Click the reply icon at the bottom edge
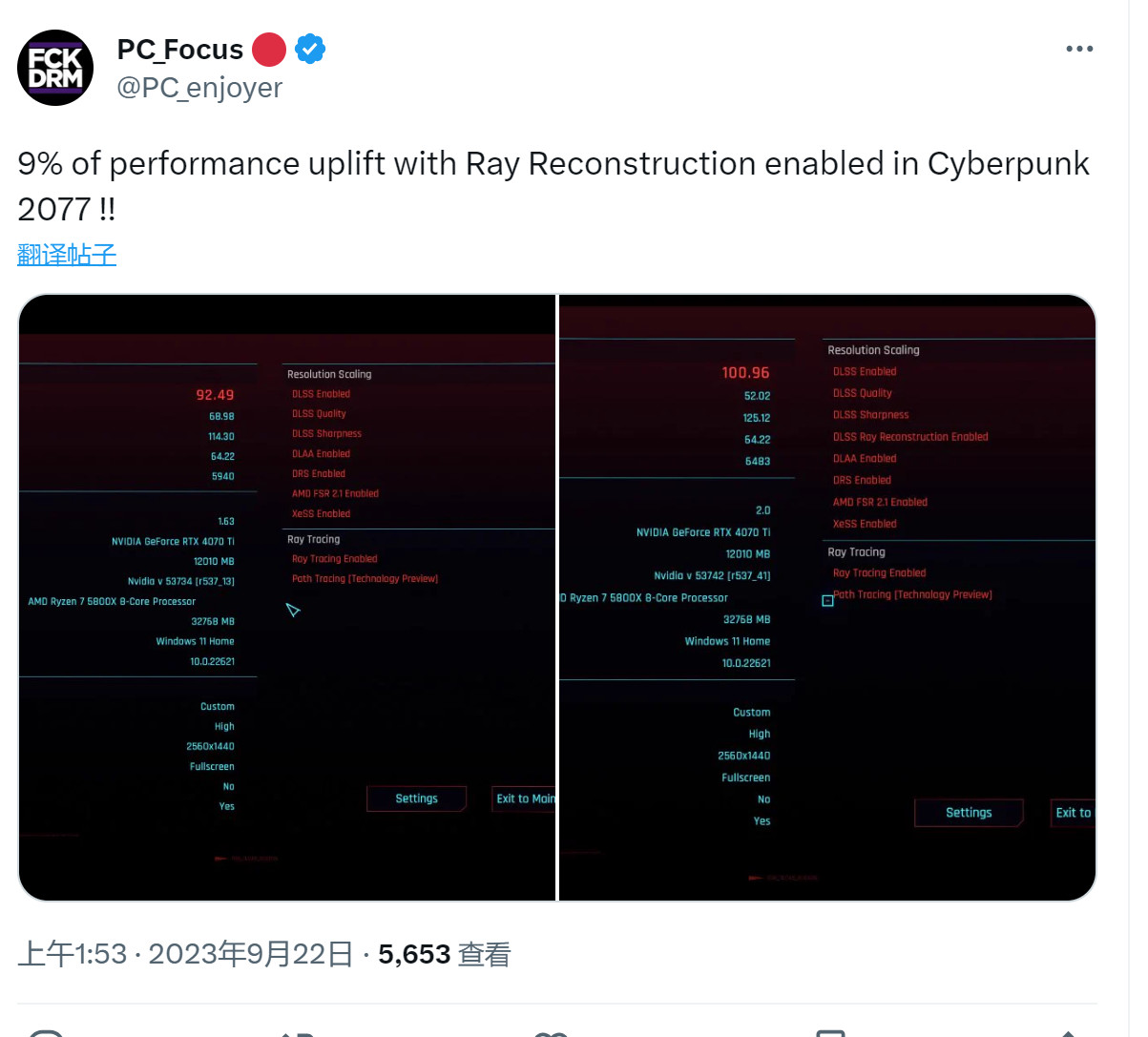This screenshot has width=1148, height=1037. [x=46, y=1032]
